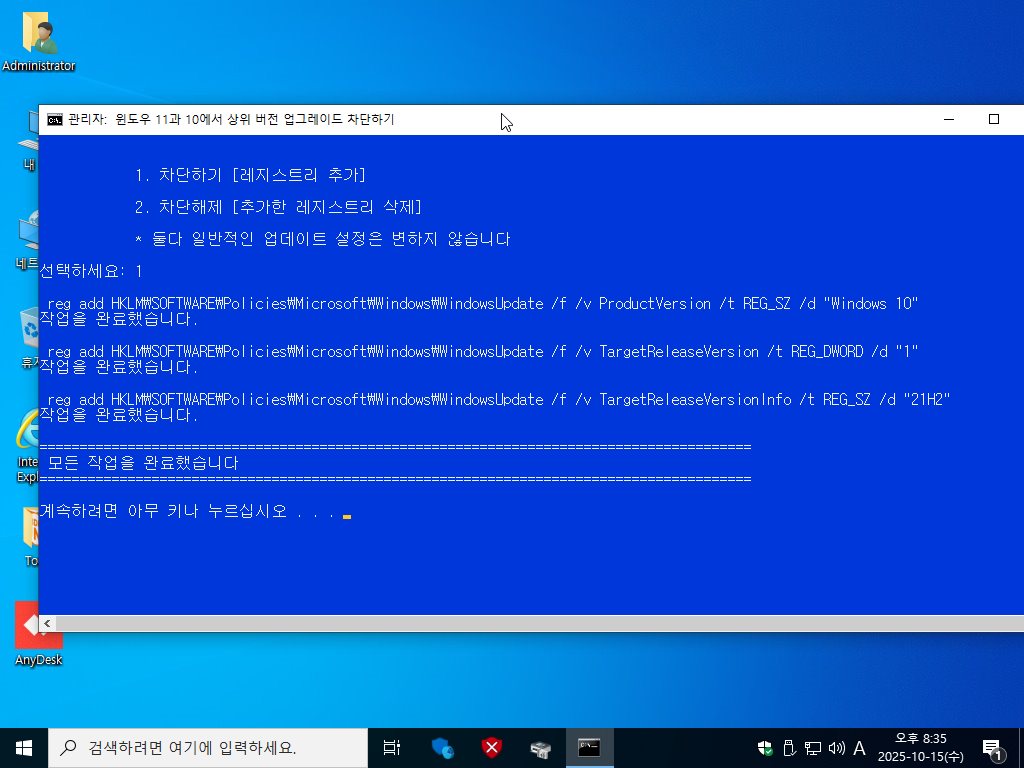Screen dimensions: 1024x768
Task: Open the volume control tray icon
Action: click(x=836, y=748)
